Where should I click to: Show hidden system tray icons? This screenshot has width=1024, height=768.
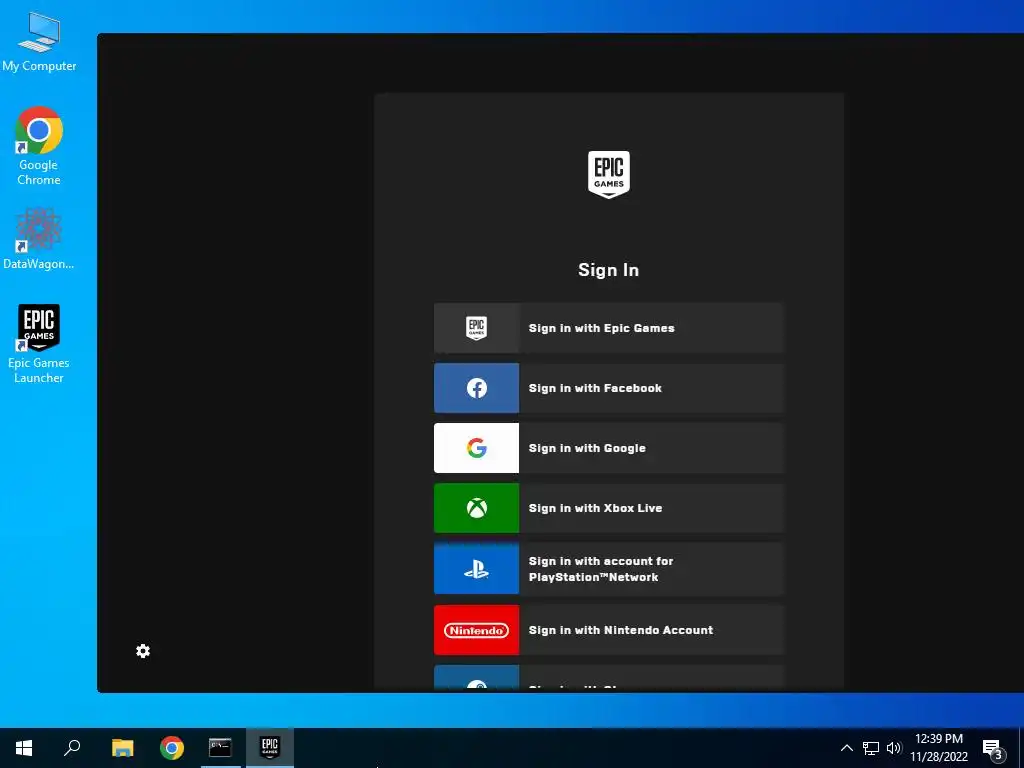846,748
